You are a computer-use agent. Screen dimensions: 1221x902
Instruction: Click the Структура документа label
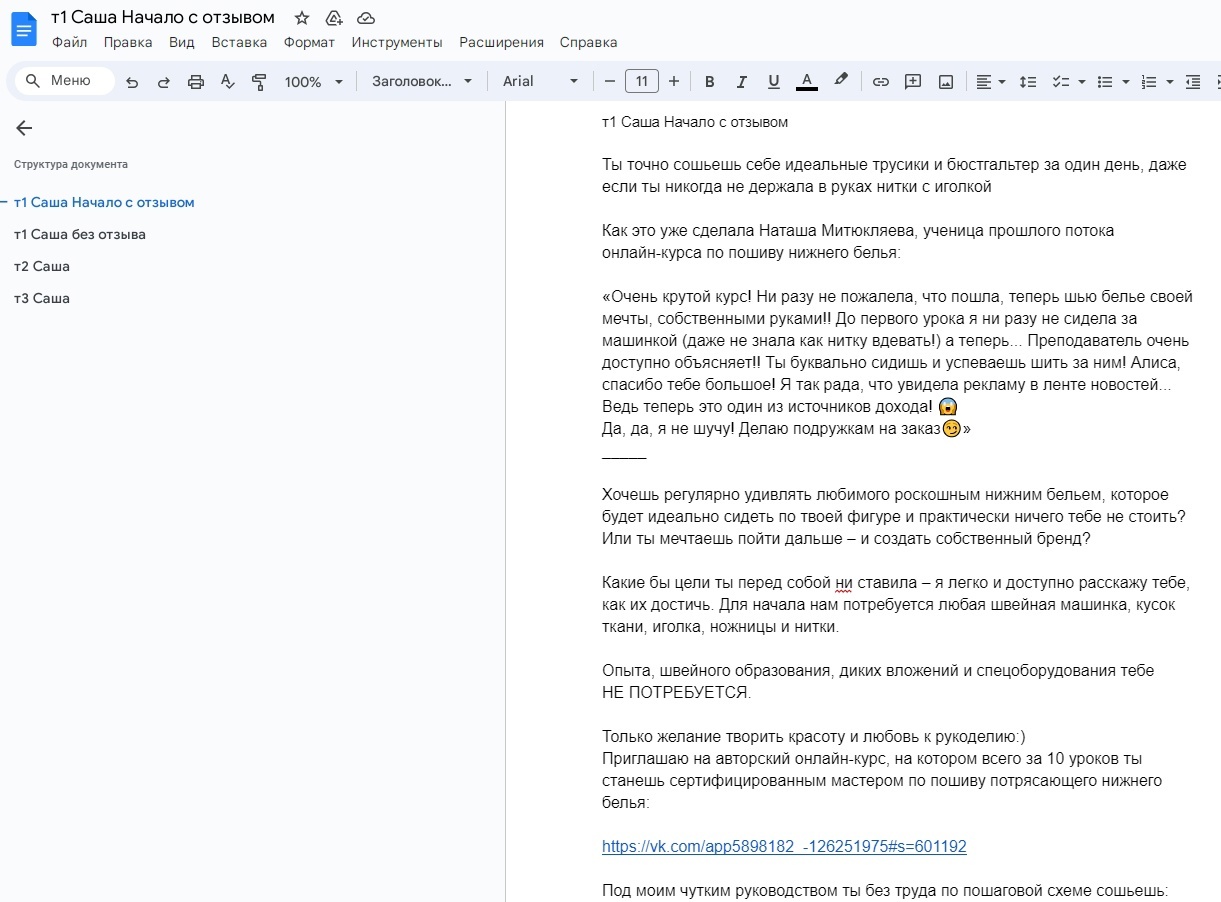click(x=71, y=164)
